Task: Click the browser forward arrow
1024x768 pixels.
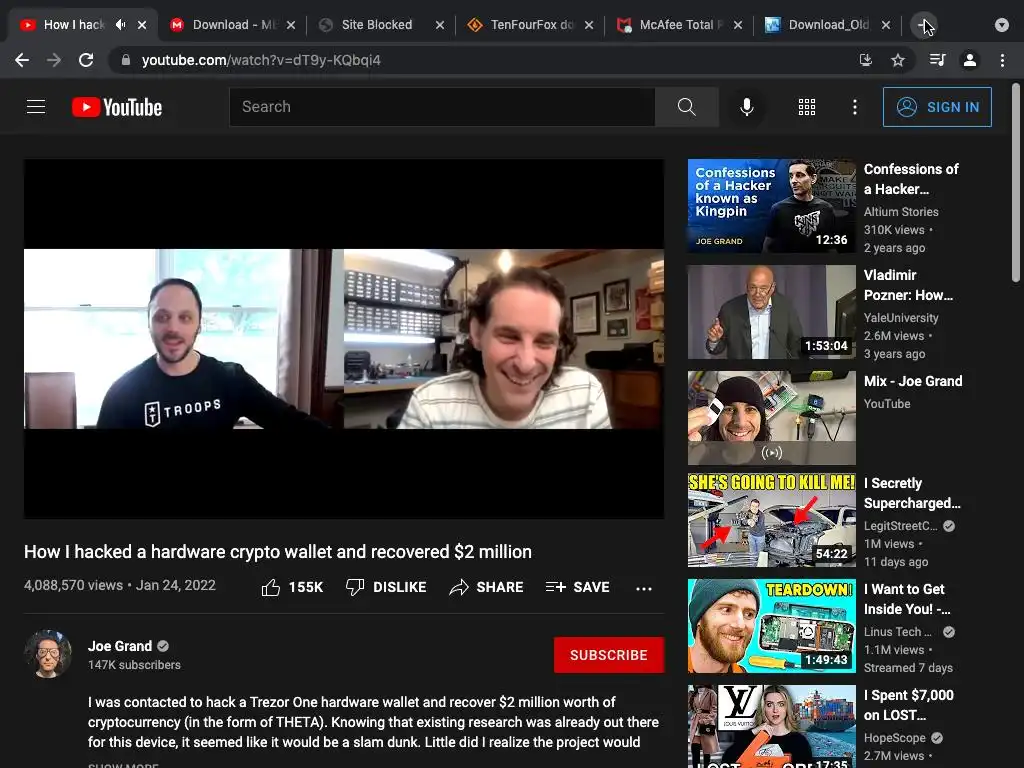Action: coord(54,60)
